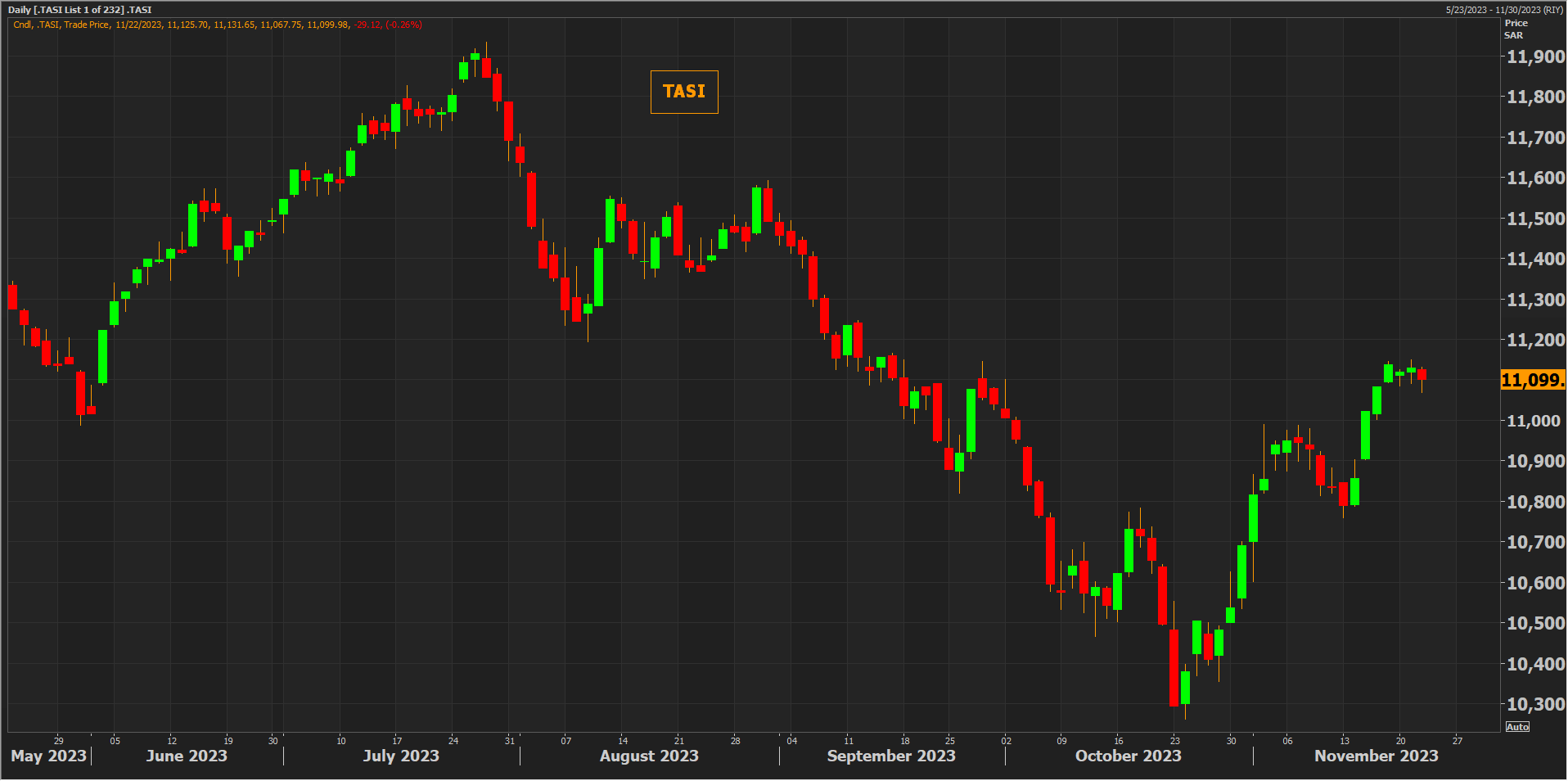Screen dimensions: 1568x781
Task: Click the -29.12 (-0.26%) change value
Action: pyautogui.click(x=388, y=25)
